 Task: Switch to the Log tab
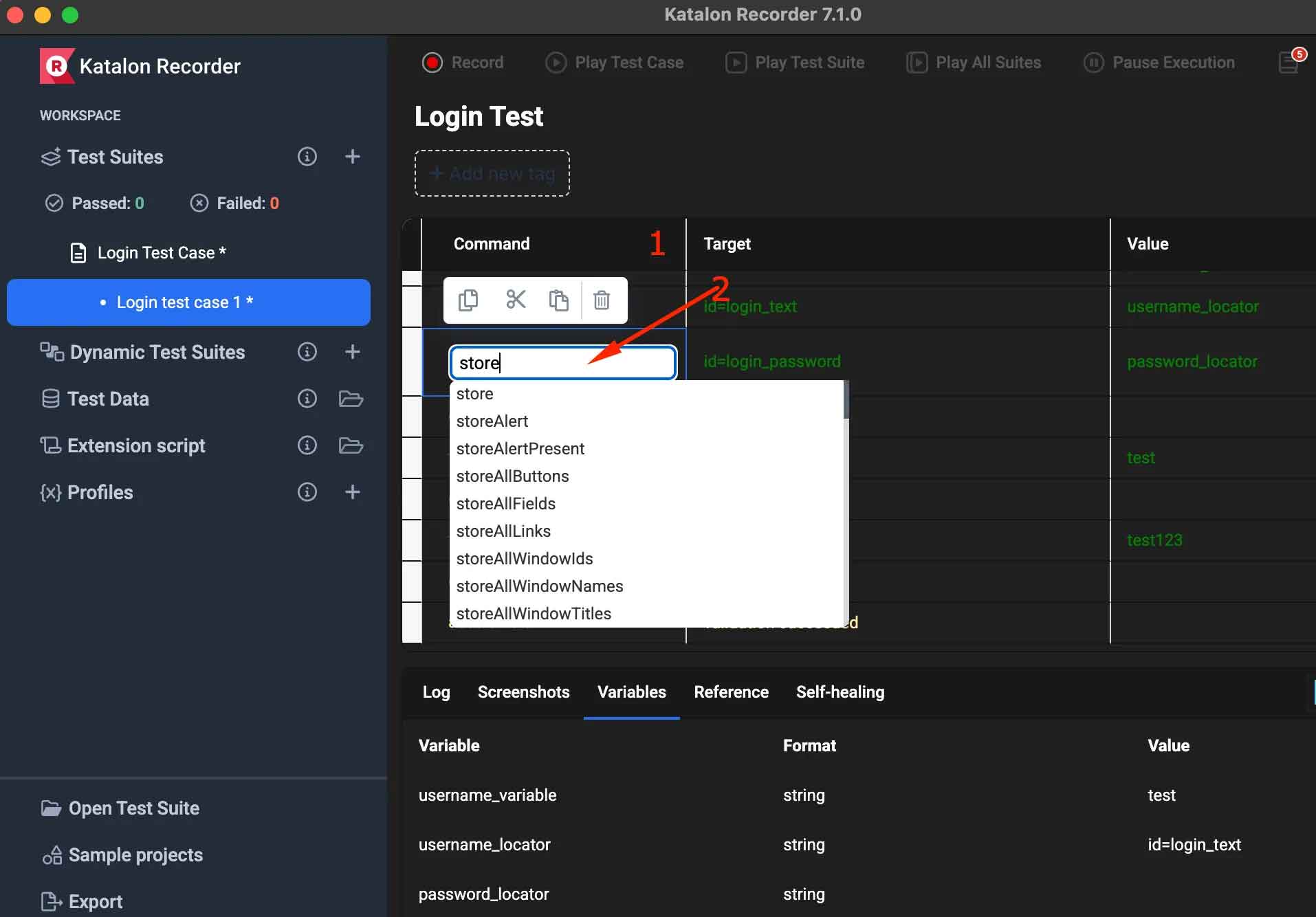[436, 692]
